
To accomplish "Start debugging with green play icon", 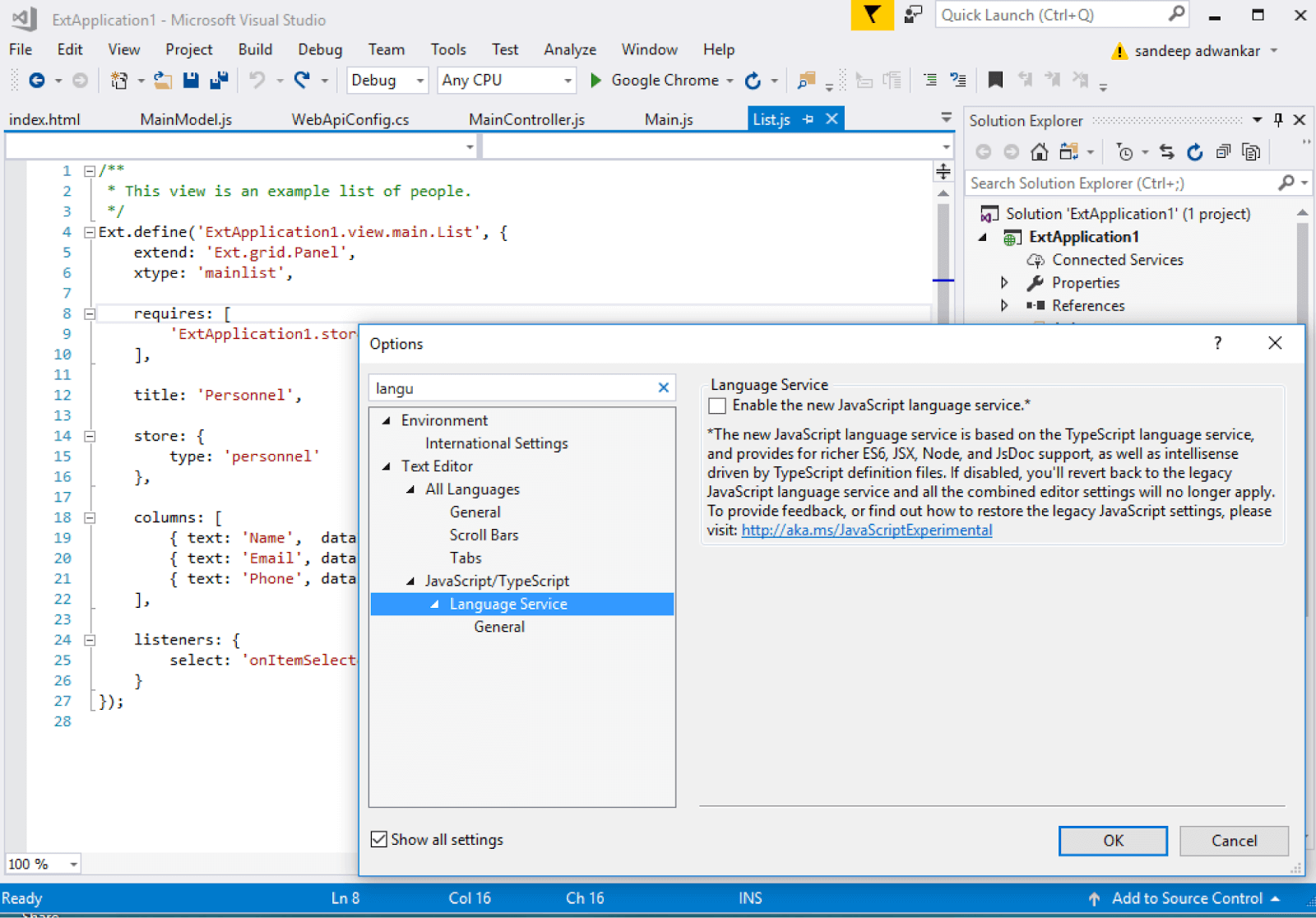I will point(596,80).
